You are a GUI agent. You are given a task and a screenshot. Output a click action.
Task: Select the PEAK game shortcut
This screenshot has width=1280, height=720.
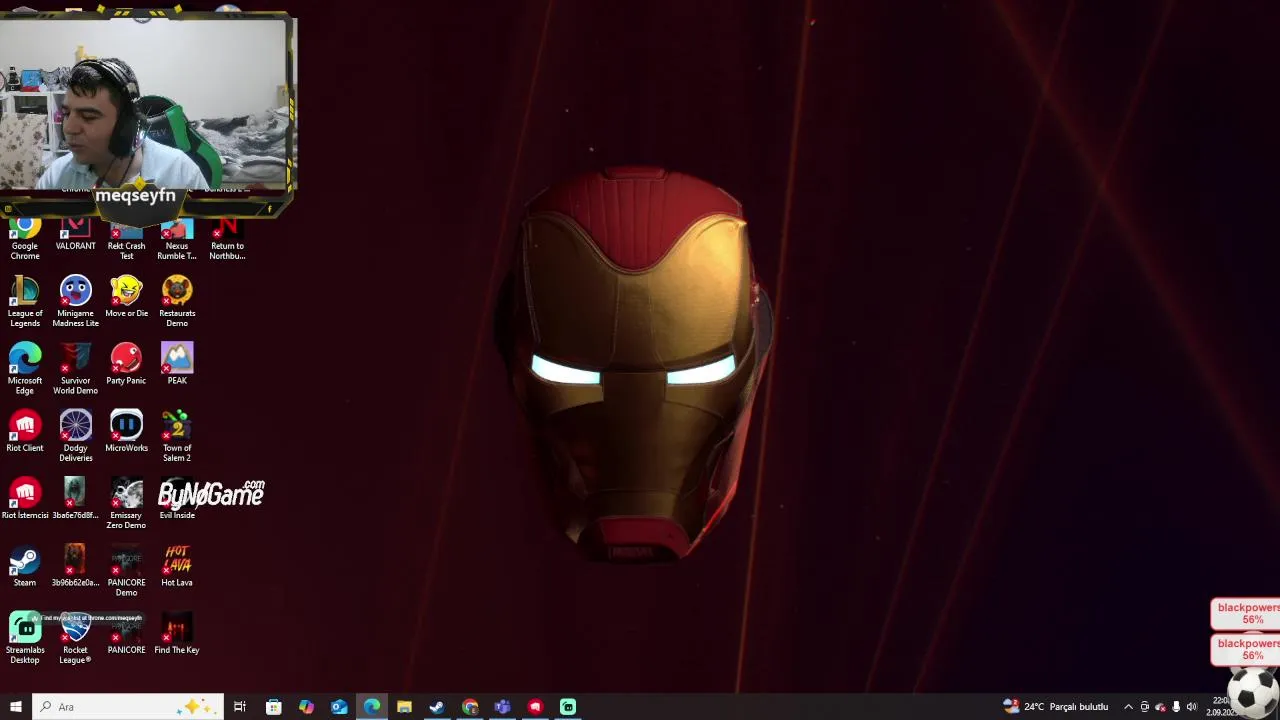[x=177, y=364]
